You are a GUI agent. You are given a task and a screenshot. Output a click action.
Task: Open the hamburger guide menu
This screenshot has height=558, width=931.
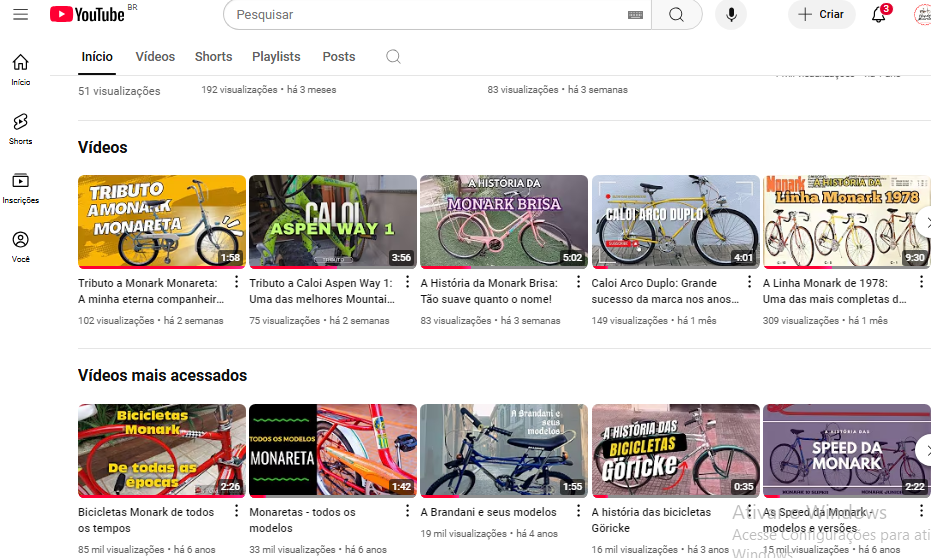[x=21, y=14]
